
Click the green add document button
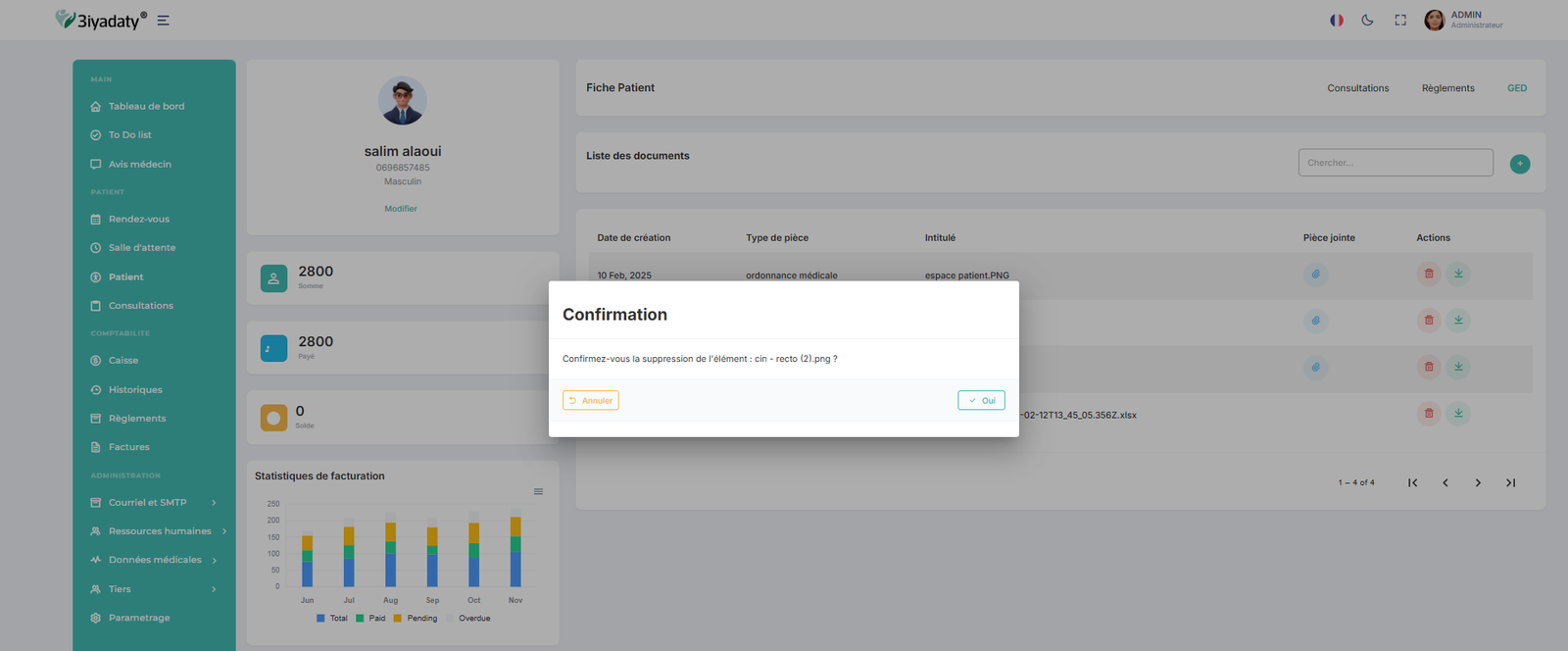point(1519,164)
